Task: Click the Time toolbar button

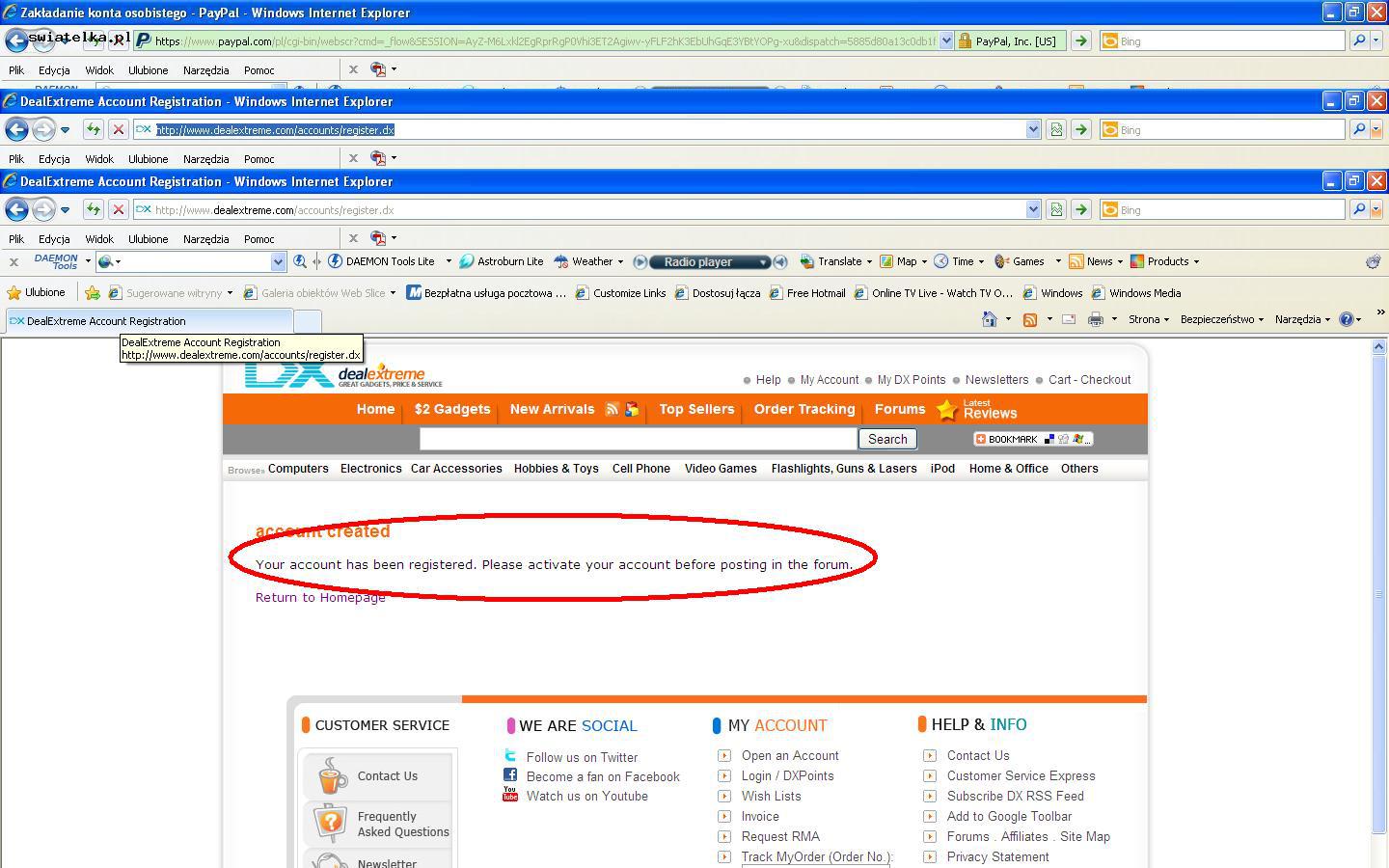Action: (954, 261)
